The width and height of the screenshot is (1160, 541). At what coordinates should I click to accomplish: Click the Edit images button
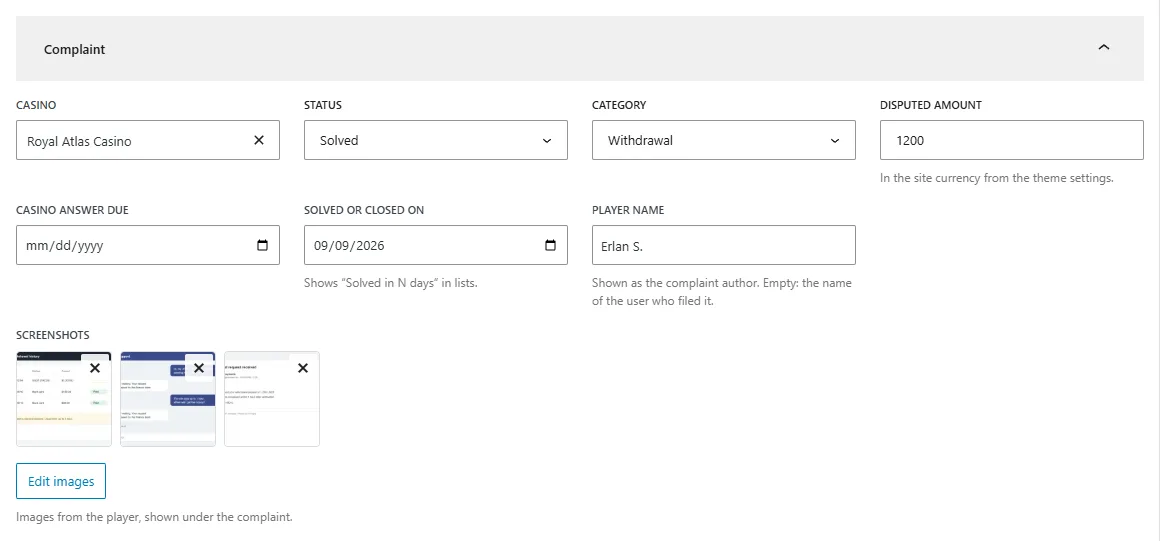61,481
